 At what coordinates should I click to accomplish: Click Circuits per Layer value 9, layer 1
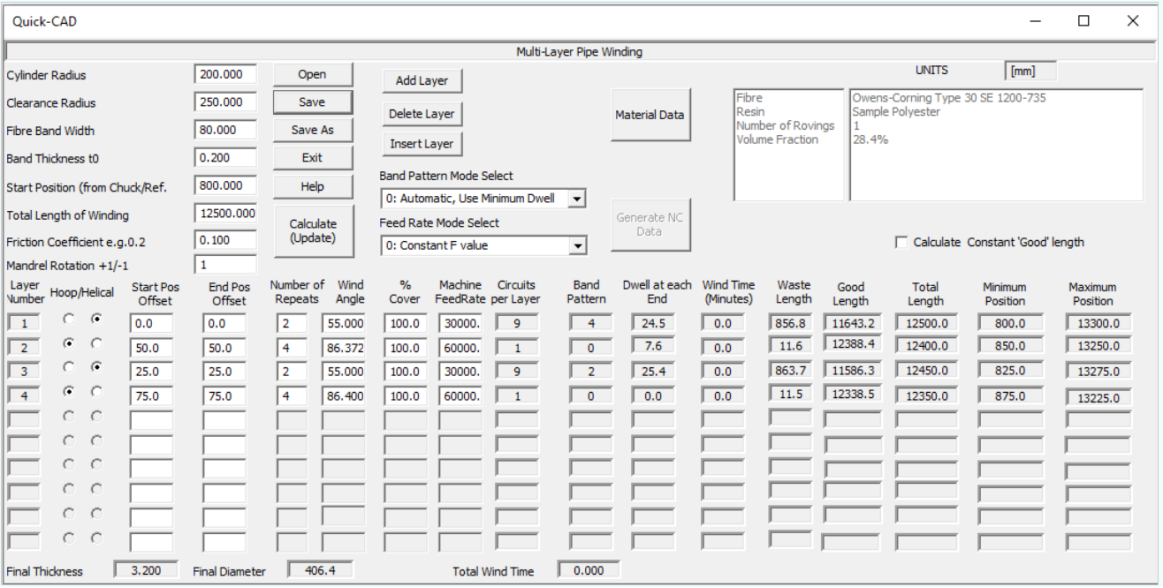coord(516,323)
